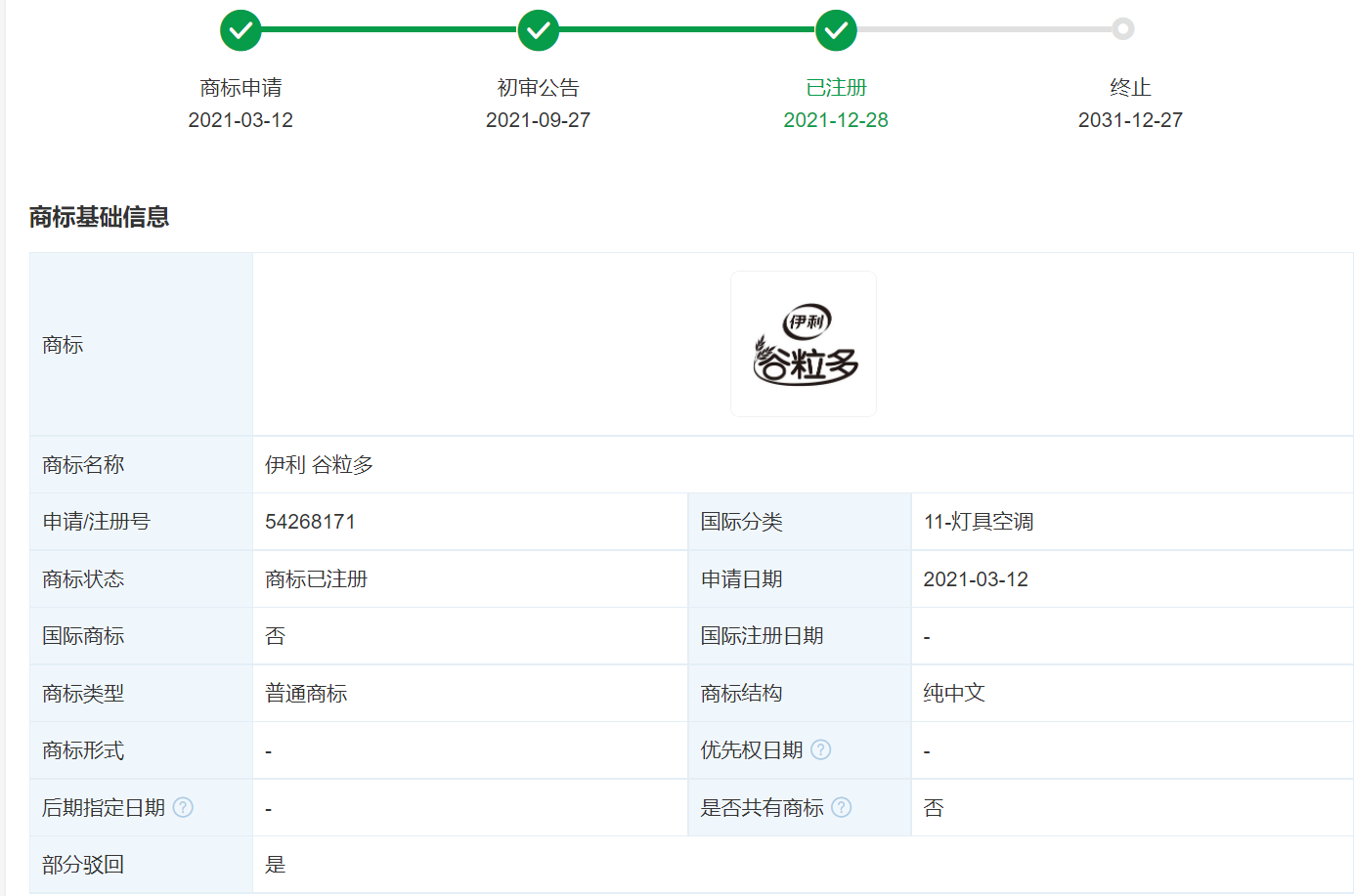Image resolution: width=1354 pixels, height=896 pixels.
Task: Click the 终止 gray circle step marker
Action: click(x=1123, y=29)
